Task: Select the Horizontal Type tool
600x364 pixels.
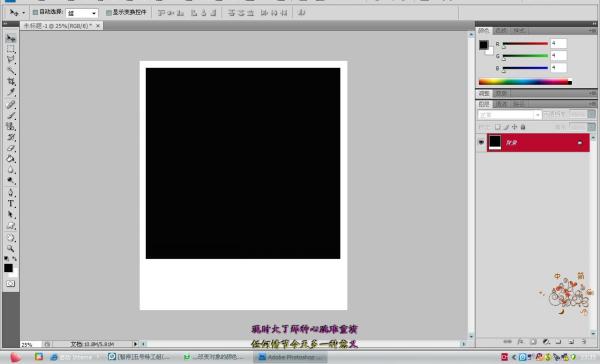Action: (11, 204)
